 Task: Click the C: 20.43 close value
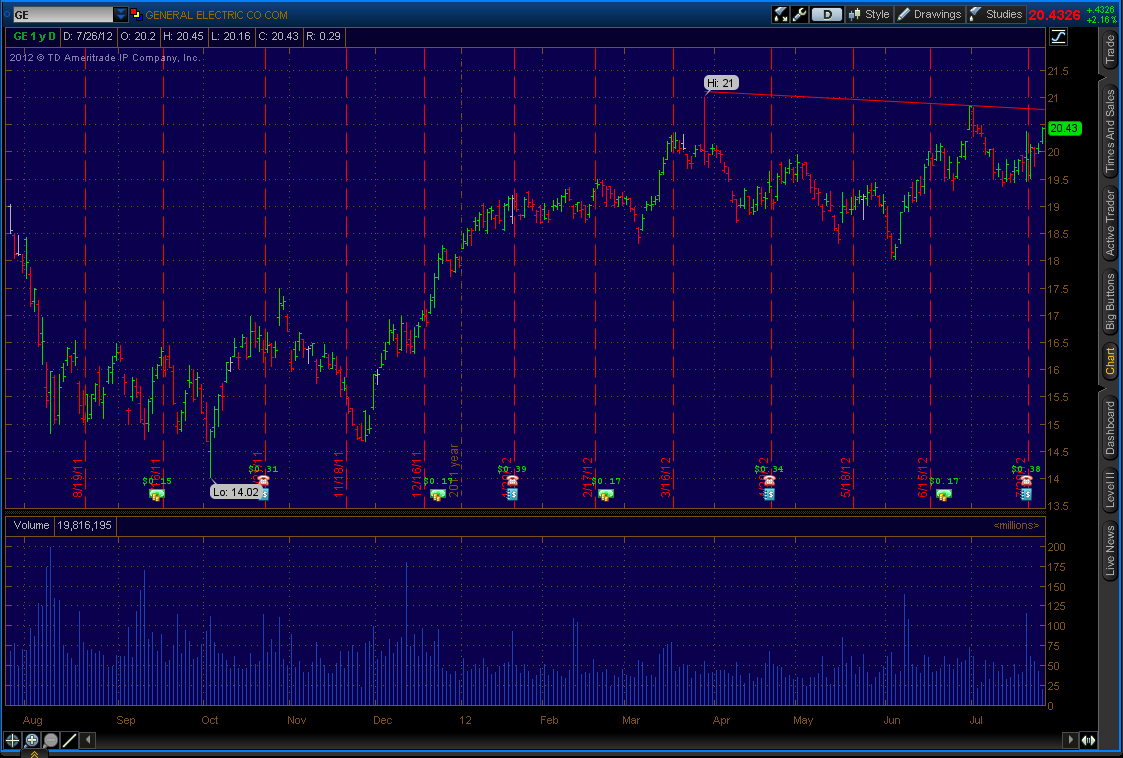279,36
